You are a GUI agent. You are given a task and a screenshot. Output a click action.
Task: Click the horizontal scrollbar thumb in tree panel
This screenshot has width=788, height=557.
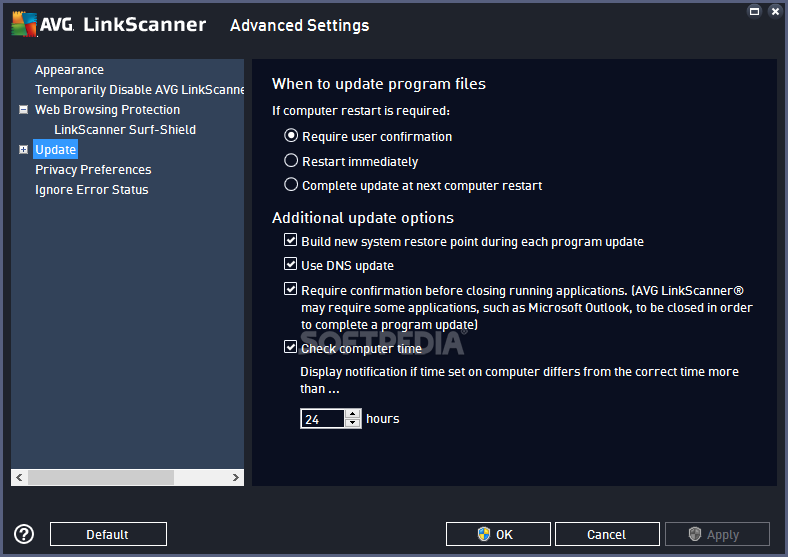point(101,478)
